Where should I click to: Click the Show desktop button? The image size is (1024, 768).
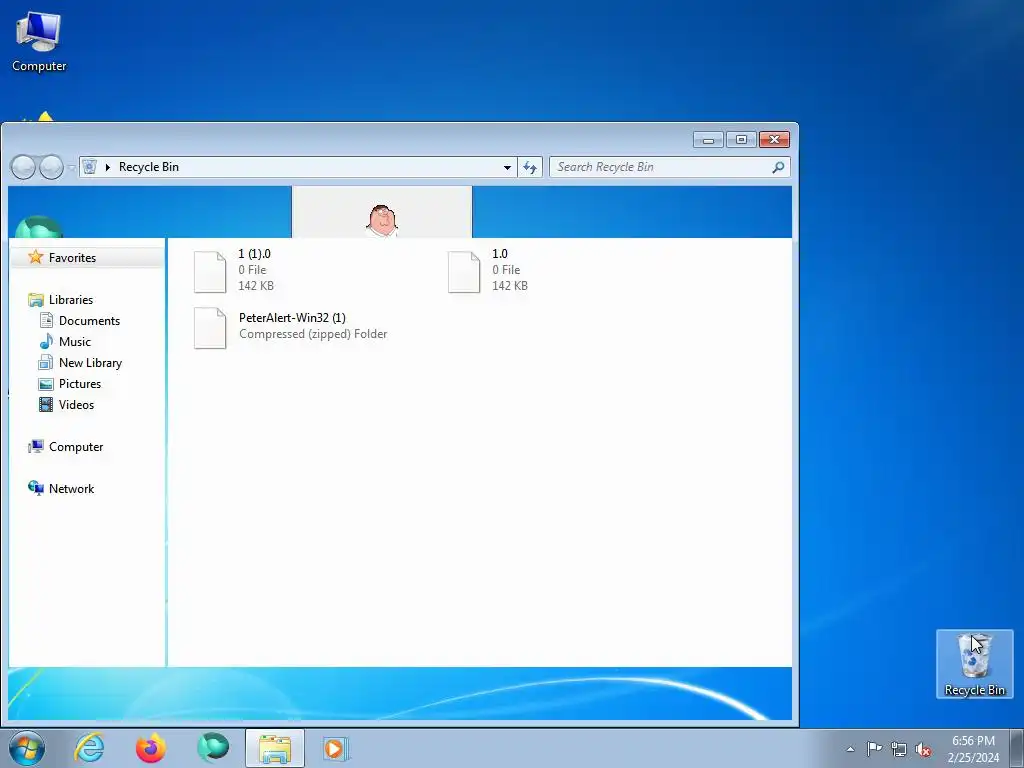tap(1017, 749)
